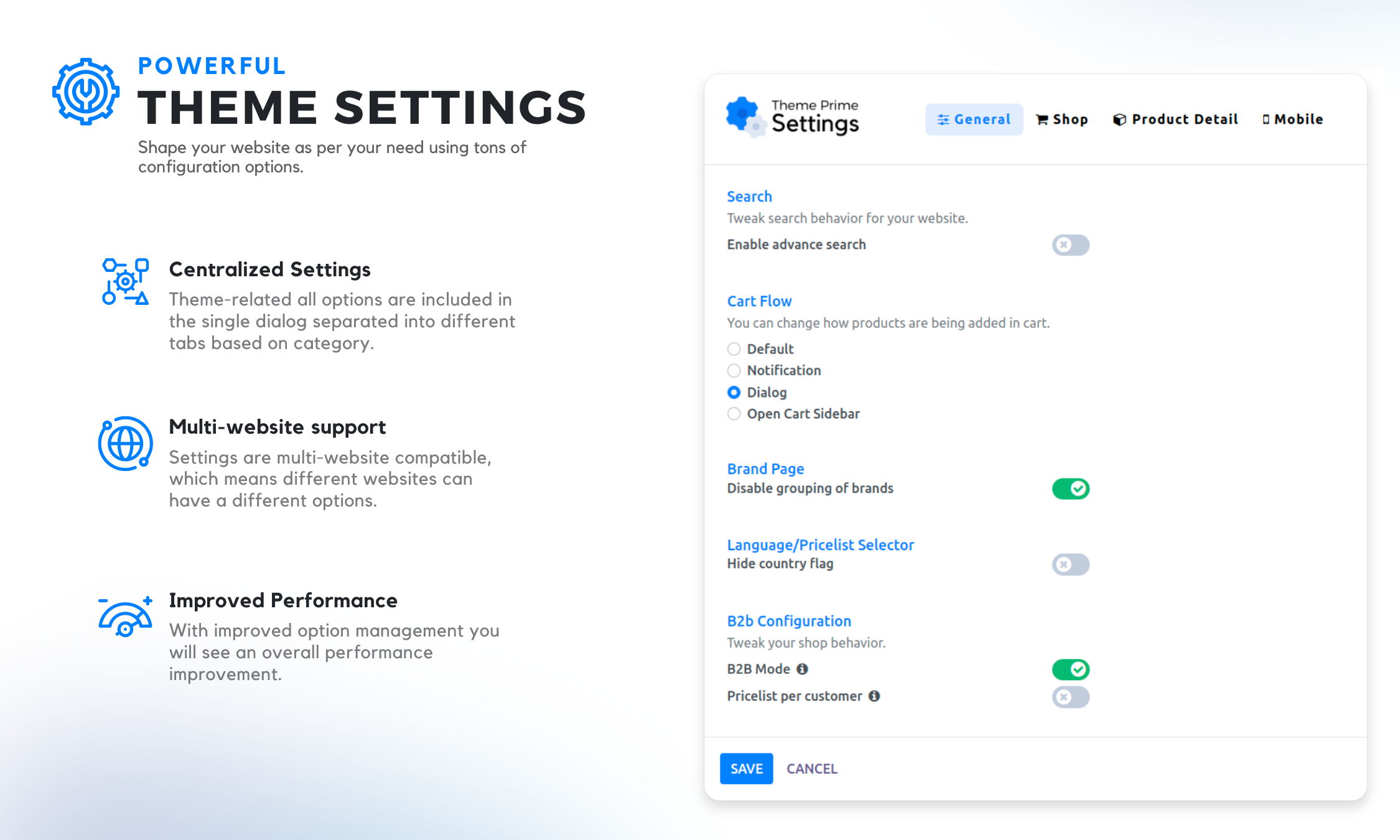Disable the B2B Mode toggle
The width and height of the screenshot is (1400, 840).
tap(1070, 670)
